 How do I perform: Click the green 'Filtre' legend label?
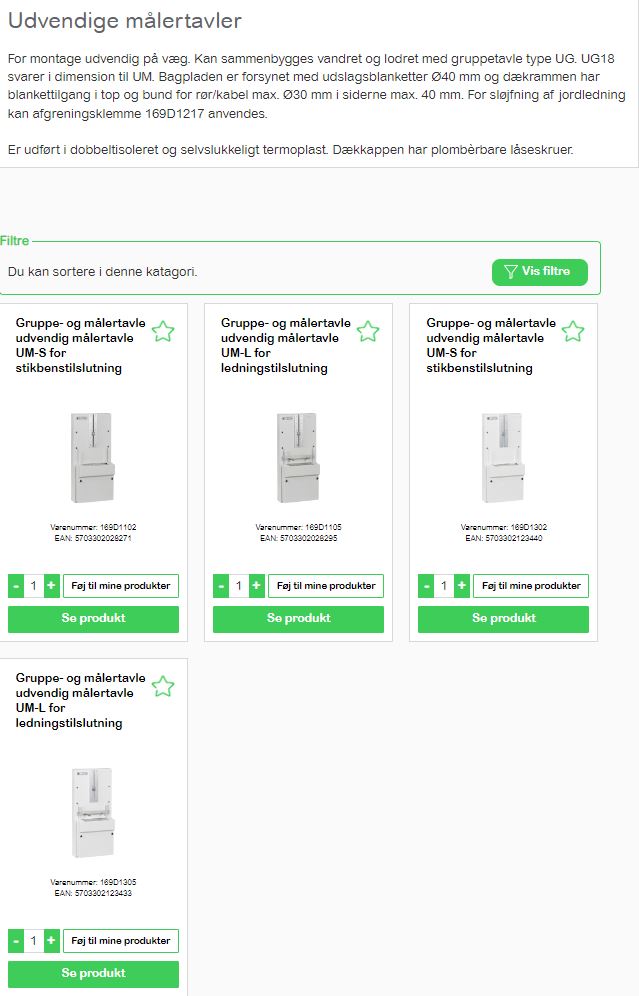pyautogui.click(x=15, y=241)
